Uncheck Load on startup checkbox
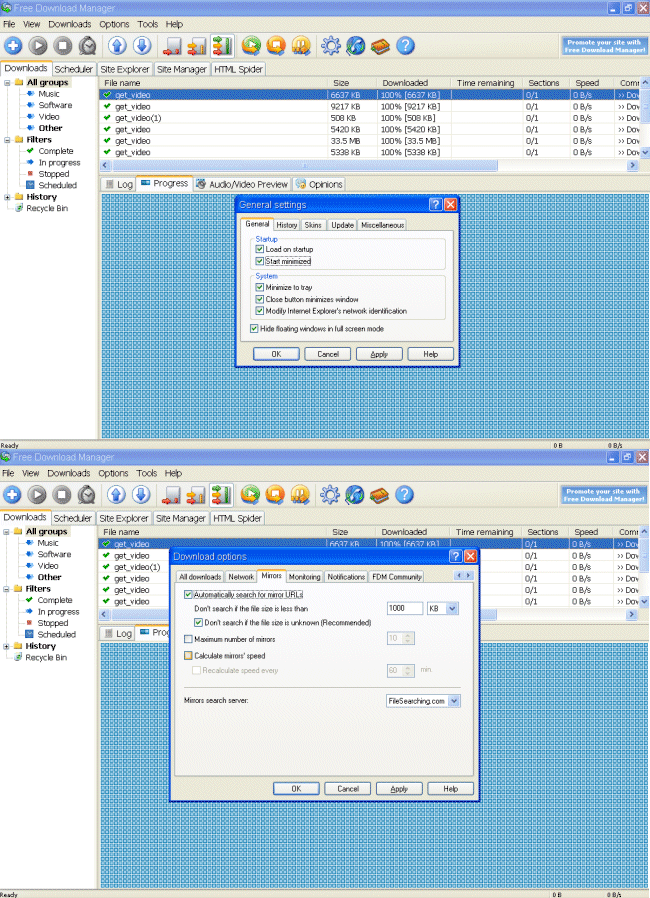 (259, 249)
